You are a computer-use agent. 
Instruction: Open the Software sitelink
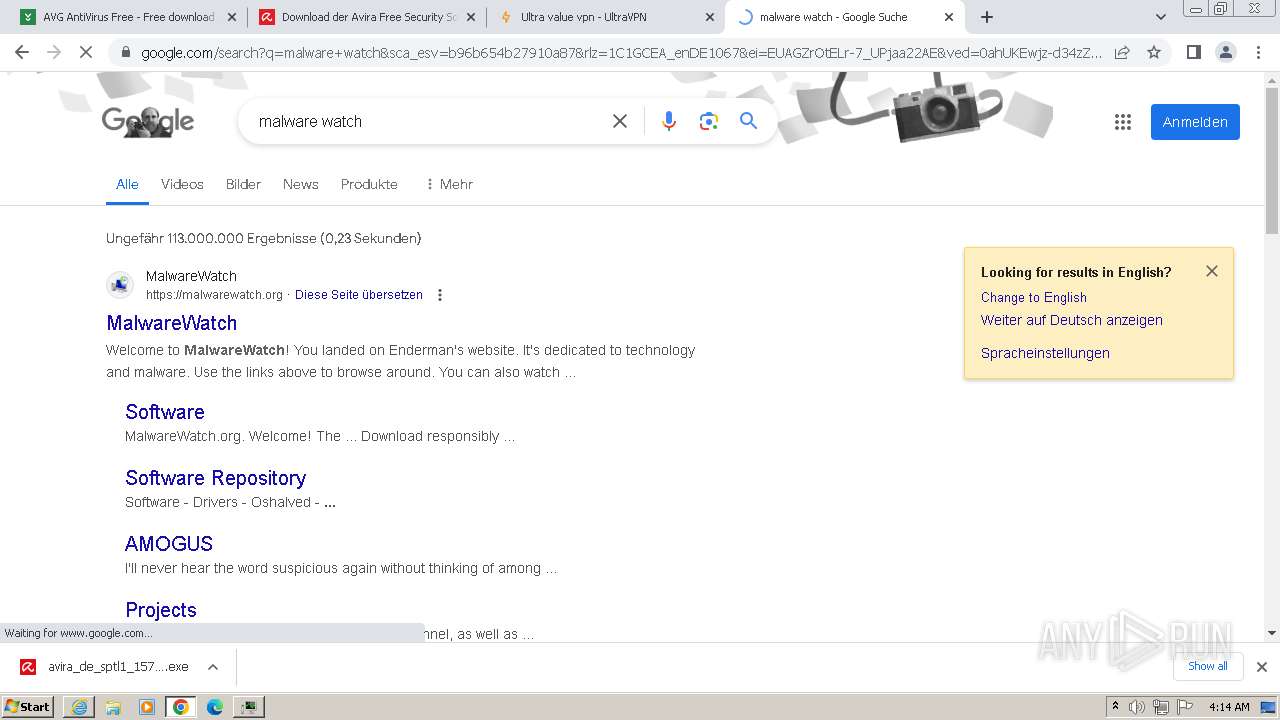165,412
